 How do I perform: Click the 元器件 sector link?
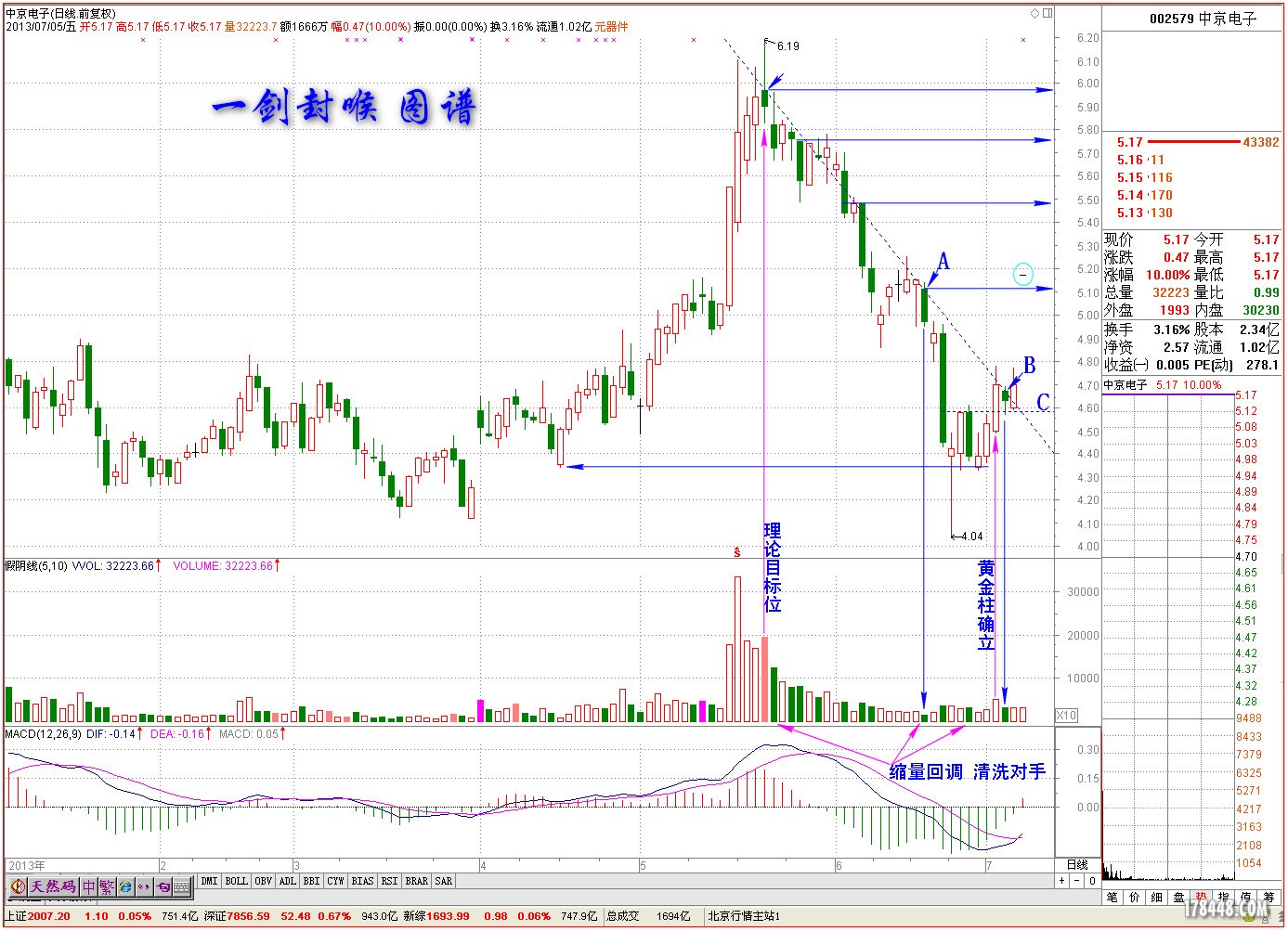[611, 26]
